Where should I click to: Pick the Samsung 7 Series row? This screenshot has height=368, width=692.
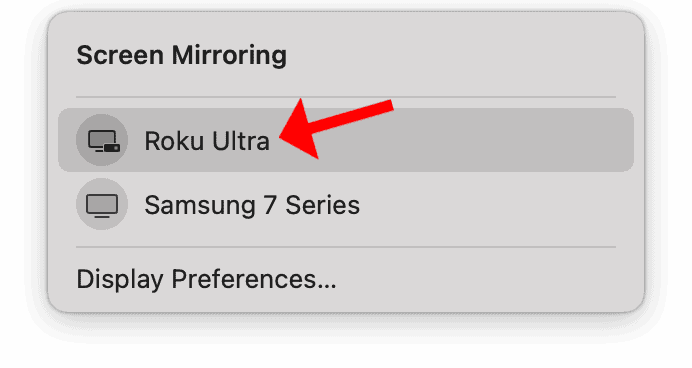(346, 204)
